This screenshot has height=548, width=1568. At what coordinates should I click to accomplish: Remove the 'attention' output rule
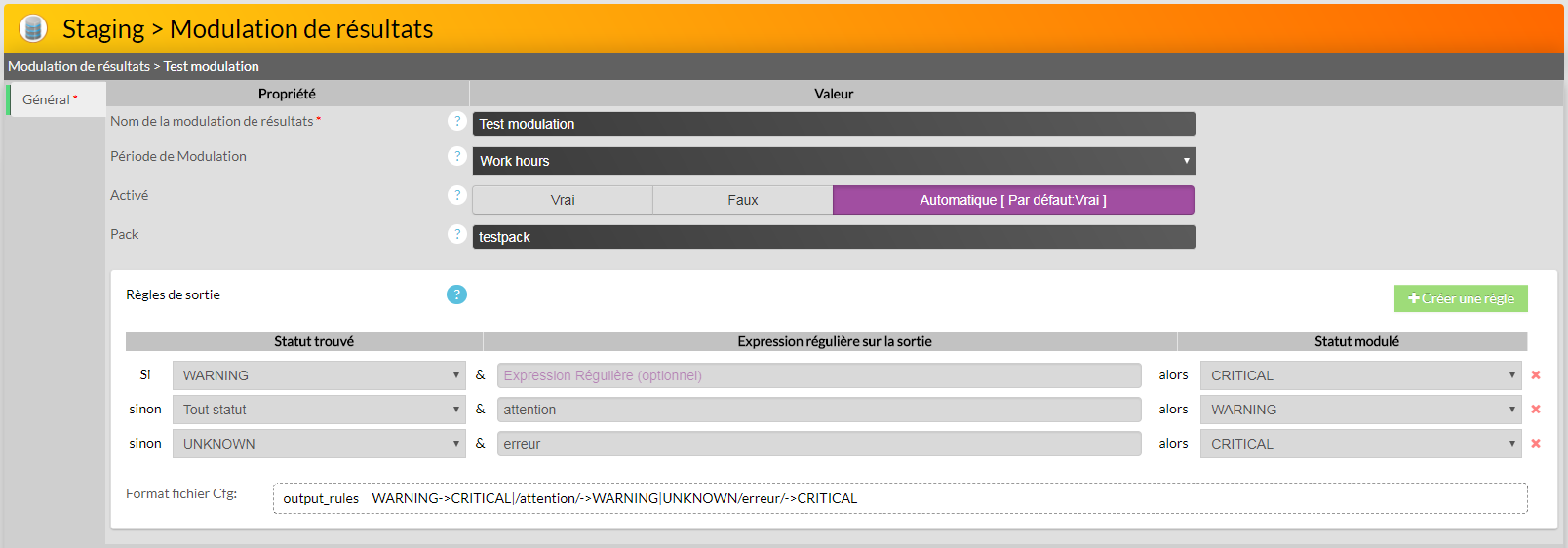[1536, 410]
